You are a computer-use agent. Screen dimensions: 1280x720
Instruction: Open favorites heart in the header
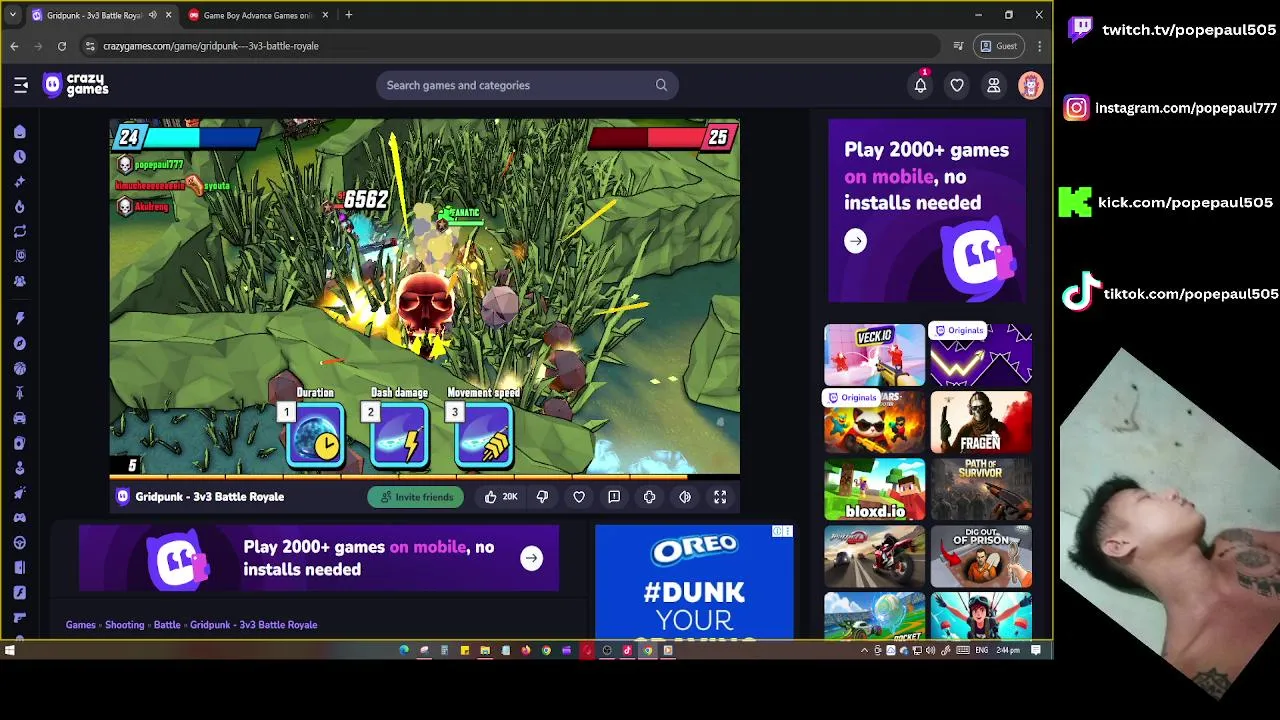pyautogui.click(x=957, y=85)
